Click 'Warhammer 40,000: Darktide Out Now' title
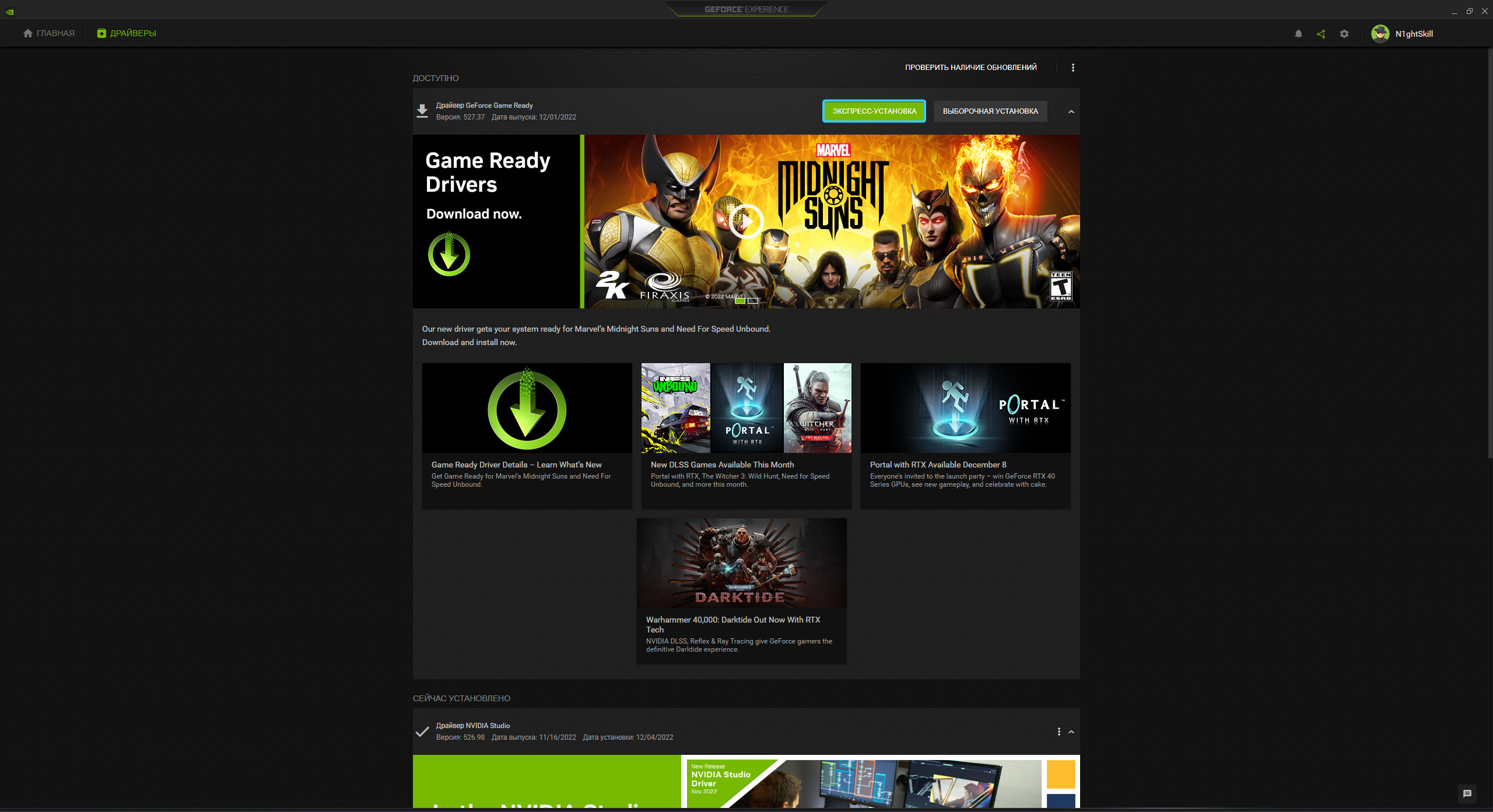This screenshot has width=1493, height=812. pos(733,624)
